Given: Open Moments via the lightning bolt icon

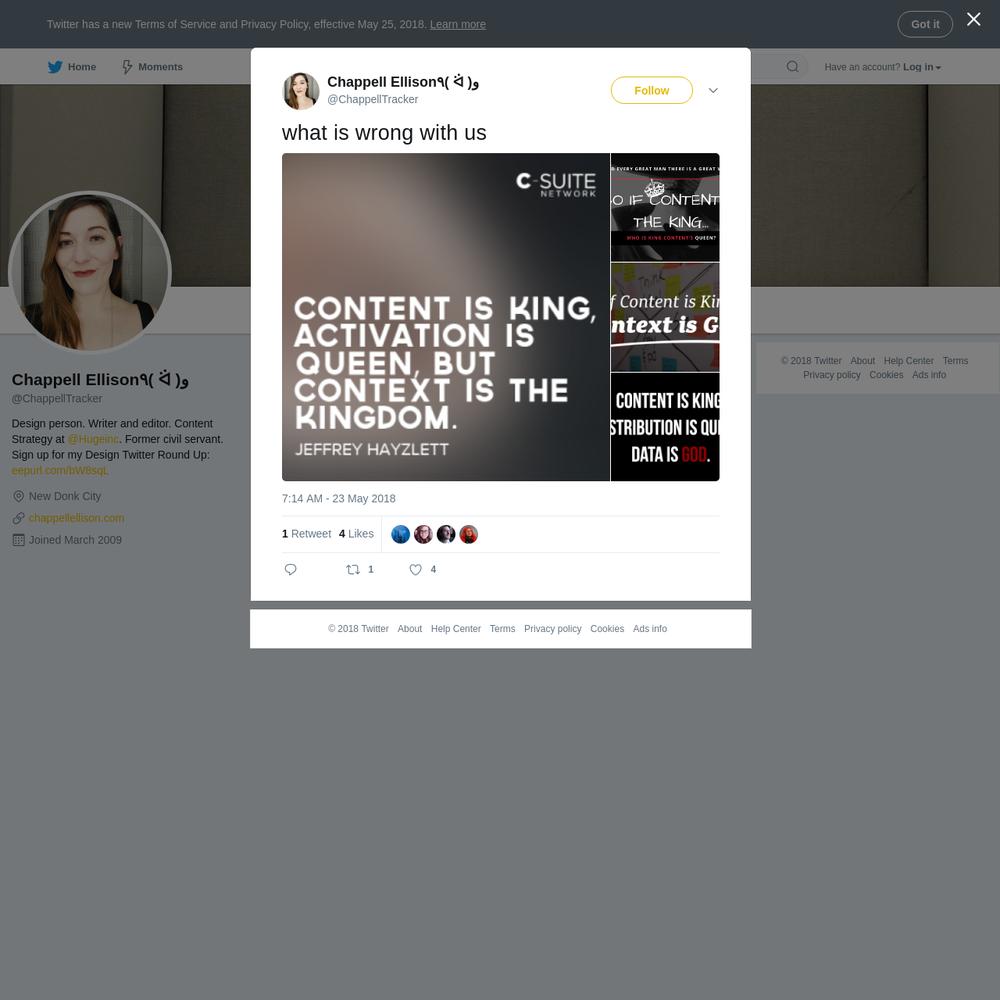Looking at the screenshot, I should 128,67.
